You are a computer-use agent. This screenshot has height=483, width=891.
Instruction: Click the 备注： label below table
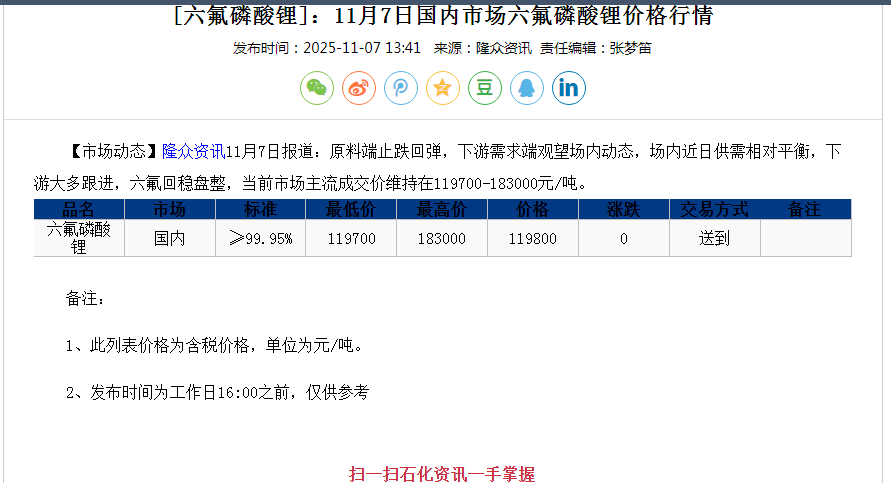tap(85, 298)
